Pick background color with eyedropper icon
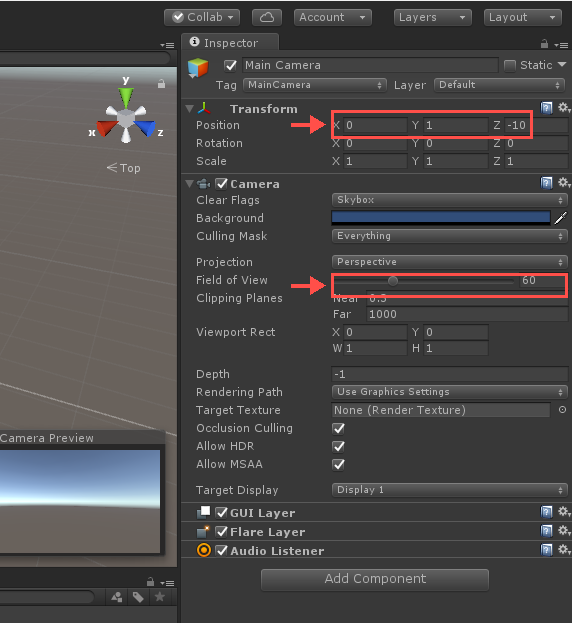572x623 pixels. (560, 218)
